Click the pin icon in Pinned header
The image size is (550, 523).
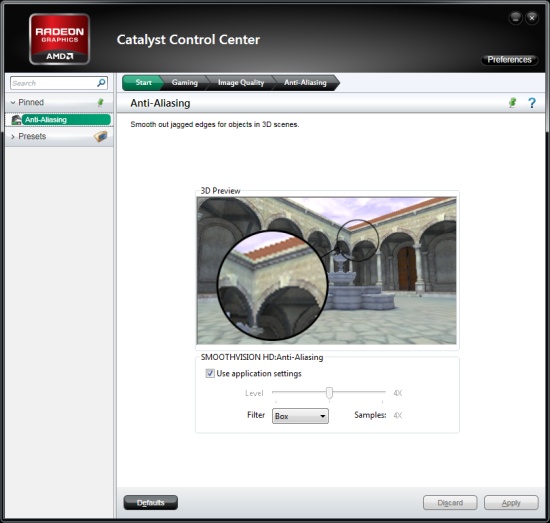(x=100, y=102)
